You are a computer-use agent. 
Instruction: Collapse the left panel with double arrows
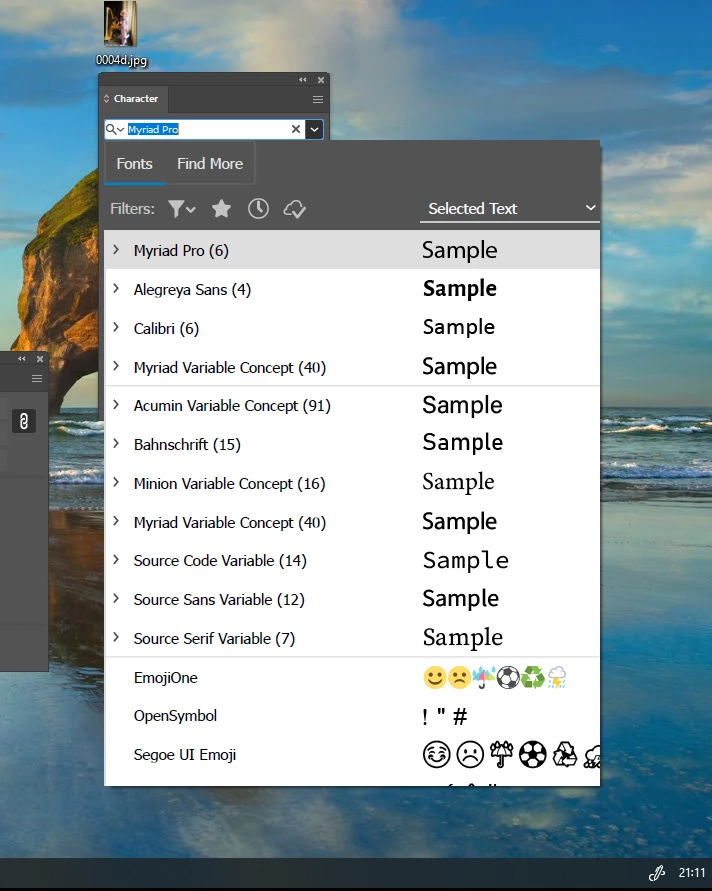(x=22, y=359)
